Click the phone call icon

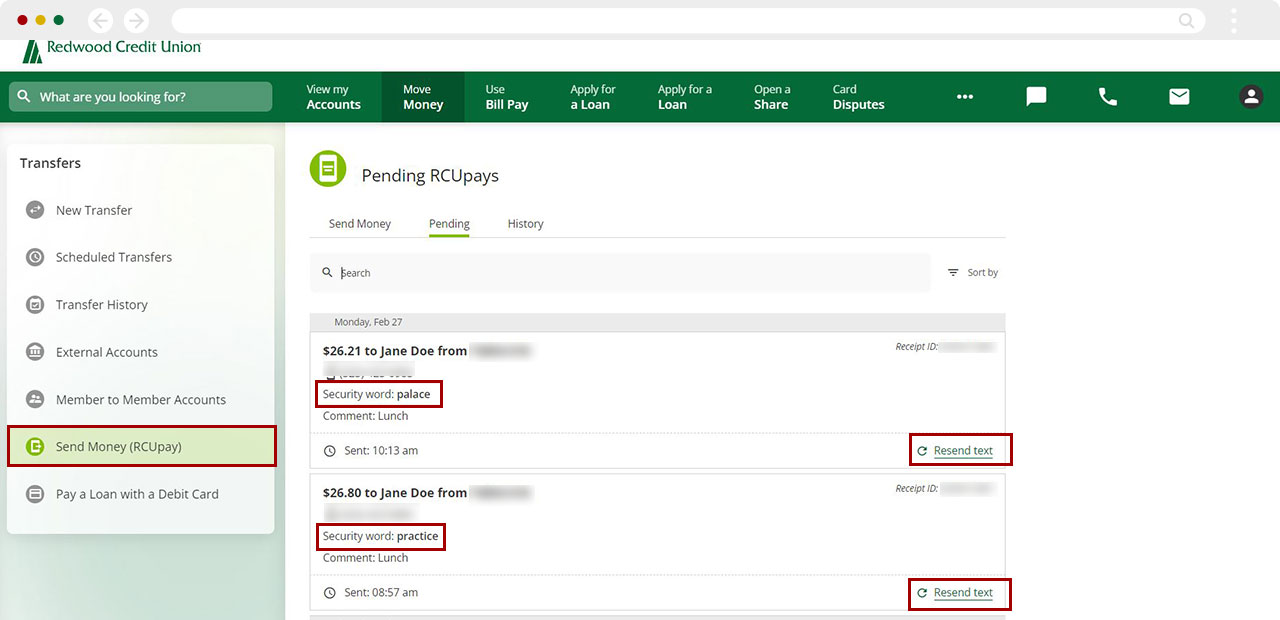click(x=1108, y=97)
